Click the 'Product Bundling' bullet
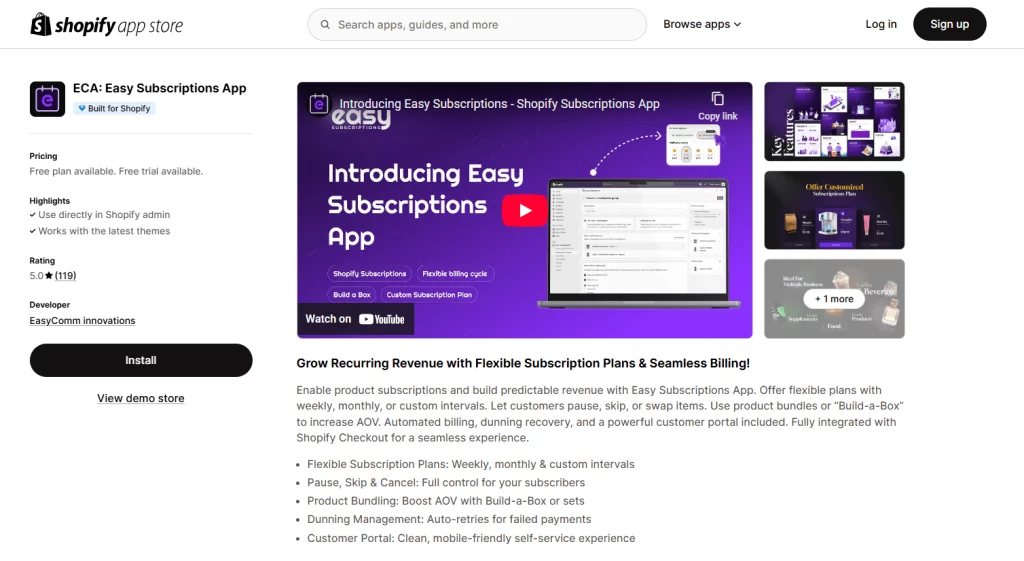 (446, 501)
